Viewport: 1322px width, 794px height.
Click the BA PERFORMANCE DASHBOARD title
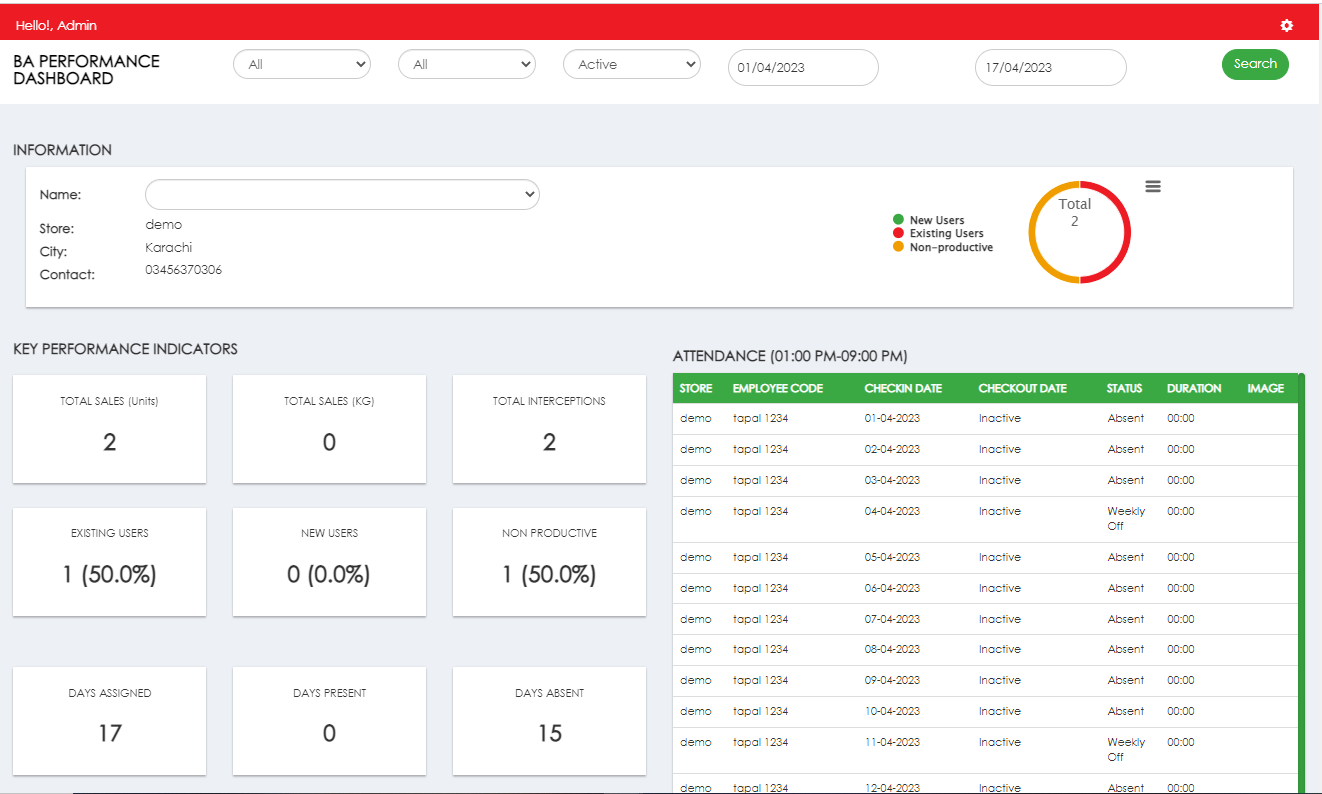point(86,69)
